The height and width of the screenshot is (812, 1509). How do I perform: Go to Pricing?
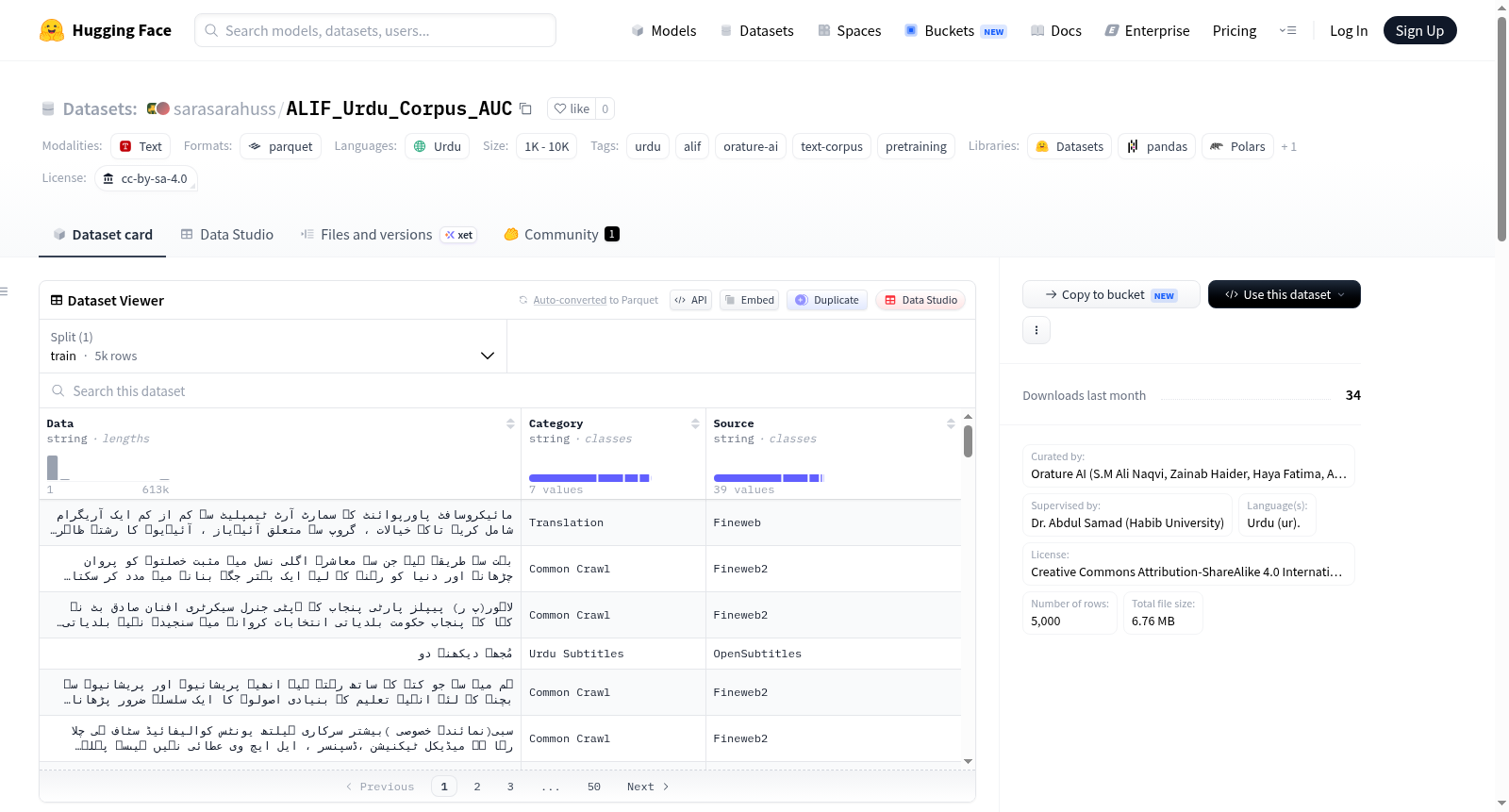click(x=1235, y=30)
